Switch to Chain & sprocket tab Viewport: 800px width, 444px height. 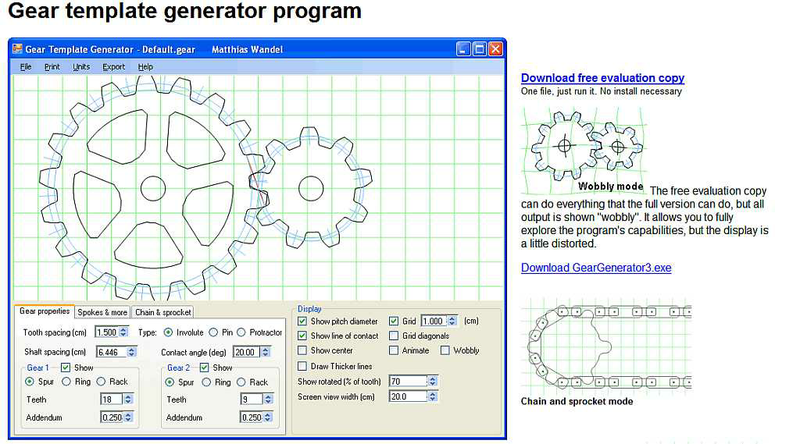pos(162,312)
